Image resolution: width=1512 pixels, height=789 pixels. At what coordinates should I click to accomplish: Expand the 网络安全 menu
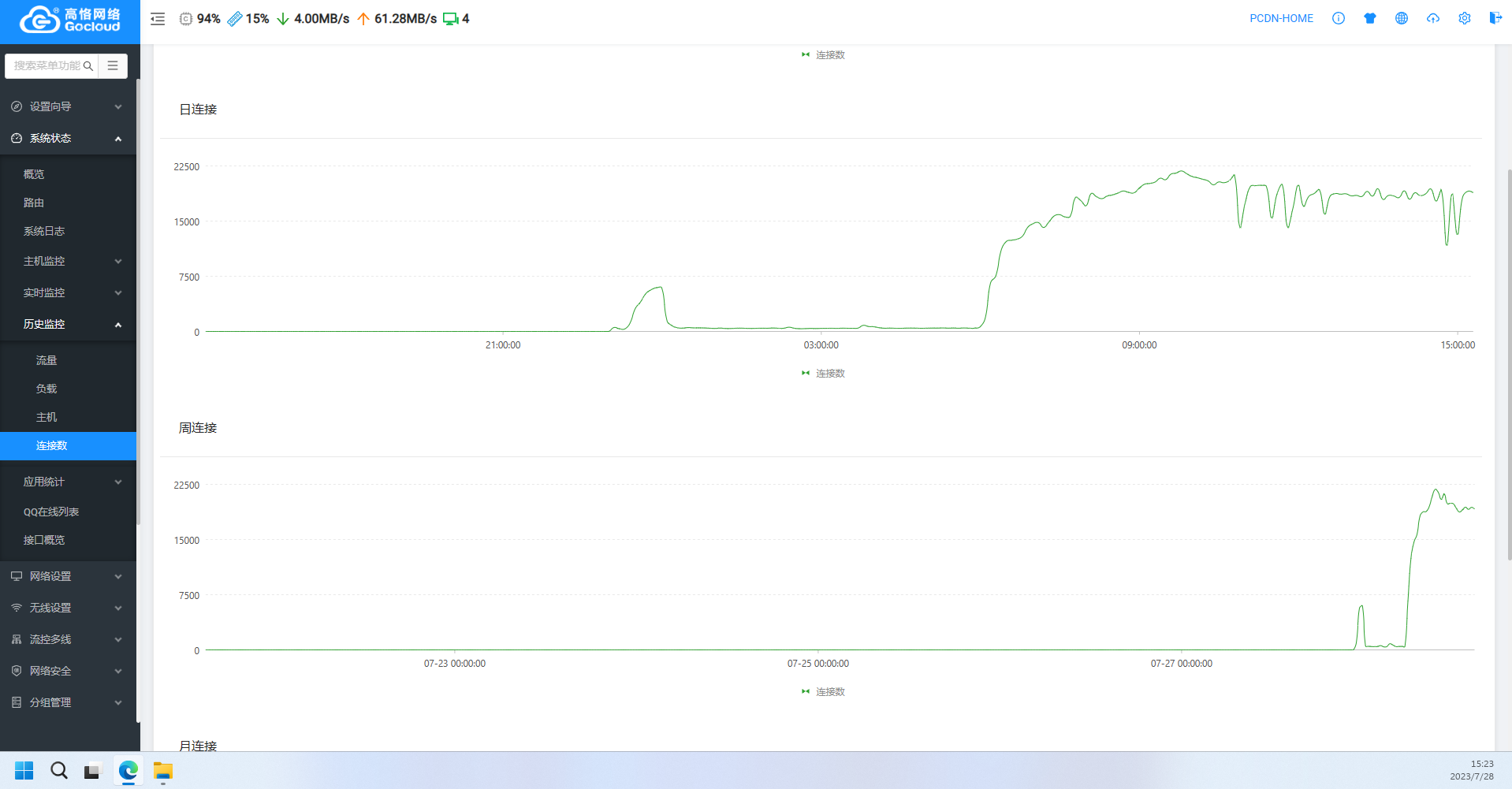click(x=68, y=671)
